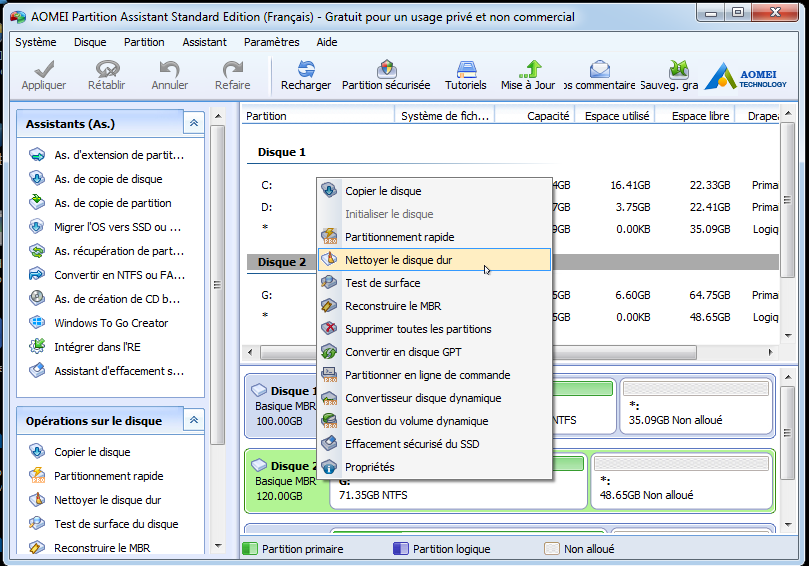Screen dimensions: 809x566
Task: Open the Aide menu
Action: click(327, 42)
